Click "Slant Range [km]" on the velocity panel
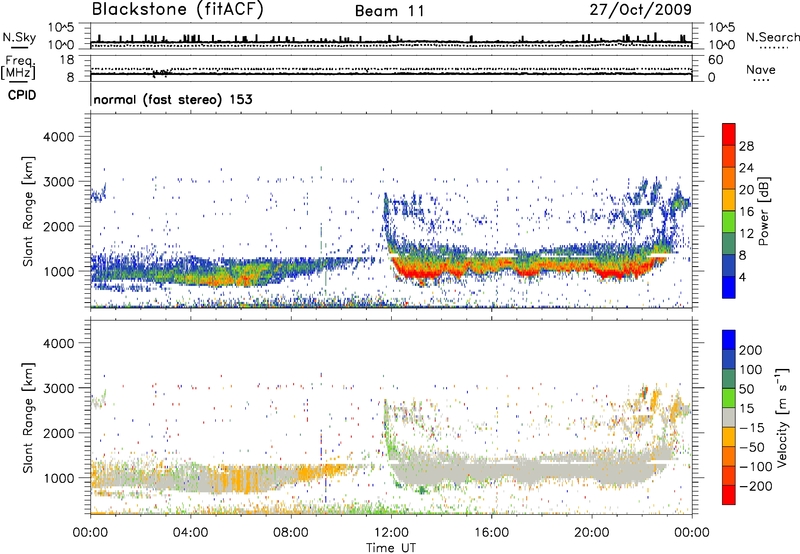 pos(28,418)
